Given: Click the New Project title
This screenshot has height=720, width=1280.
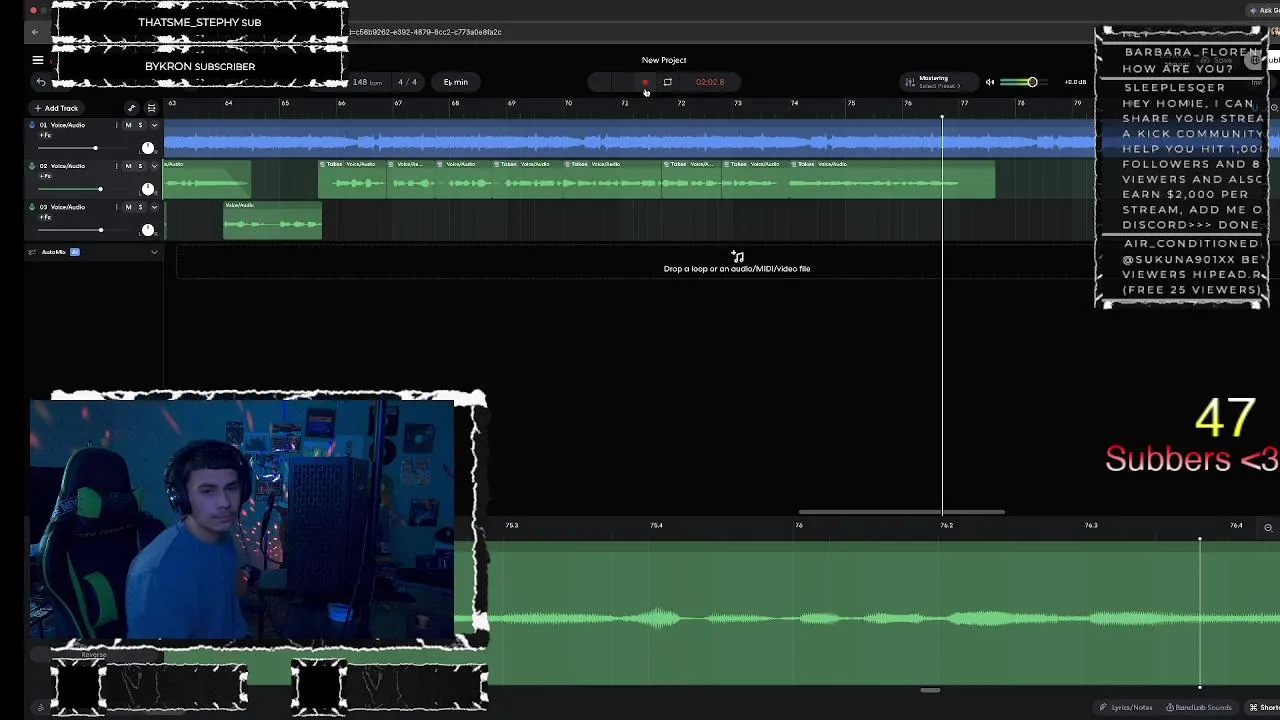Looking at the screenshot, I should pos(664,60).
